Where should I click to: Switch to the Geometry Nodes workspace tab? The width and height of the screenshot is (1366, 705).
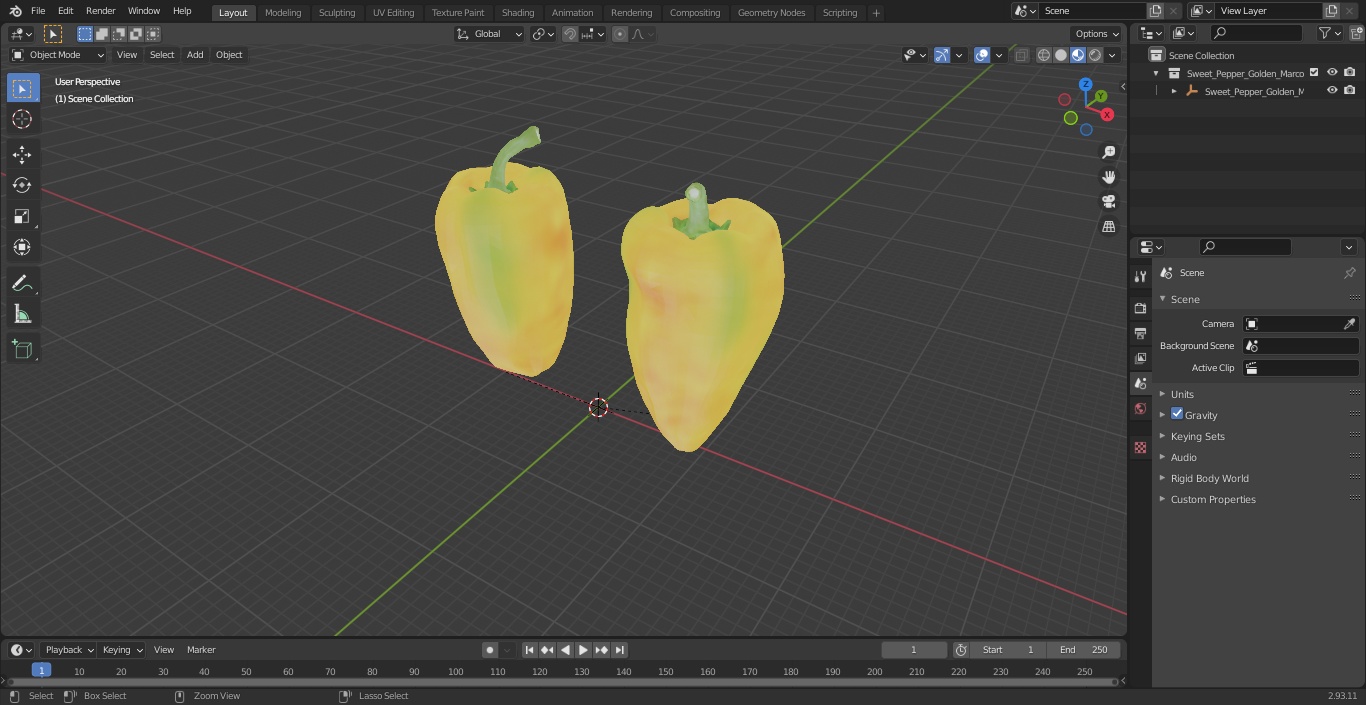coord(771,13)
